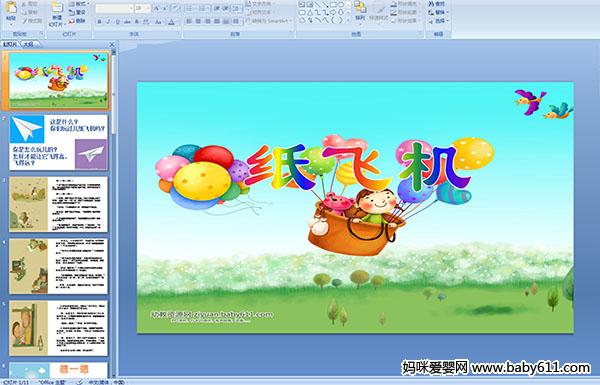Image resolution: width=600 pixels, height=385 pixels.
Task: Switch to the Outline pane tab
Action: point(28,44)
